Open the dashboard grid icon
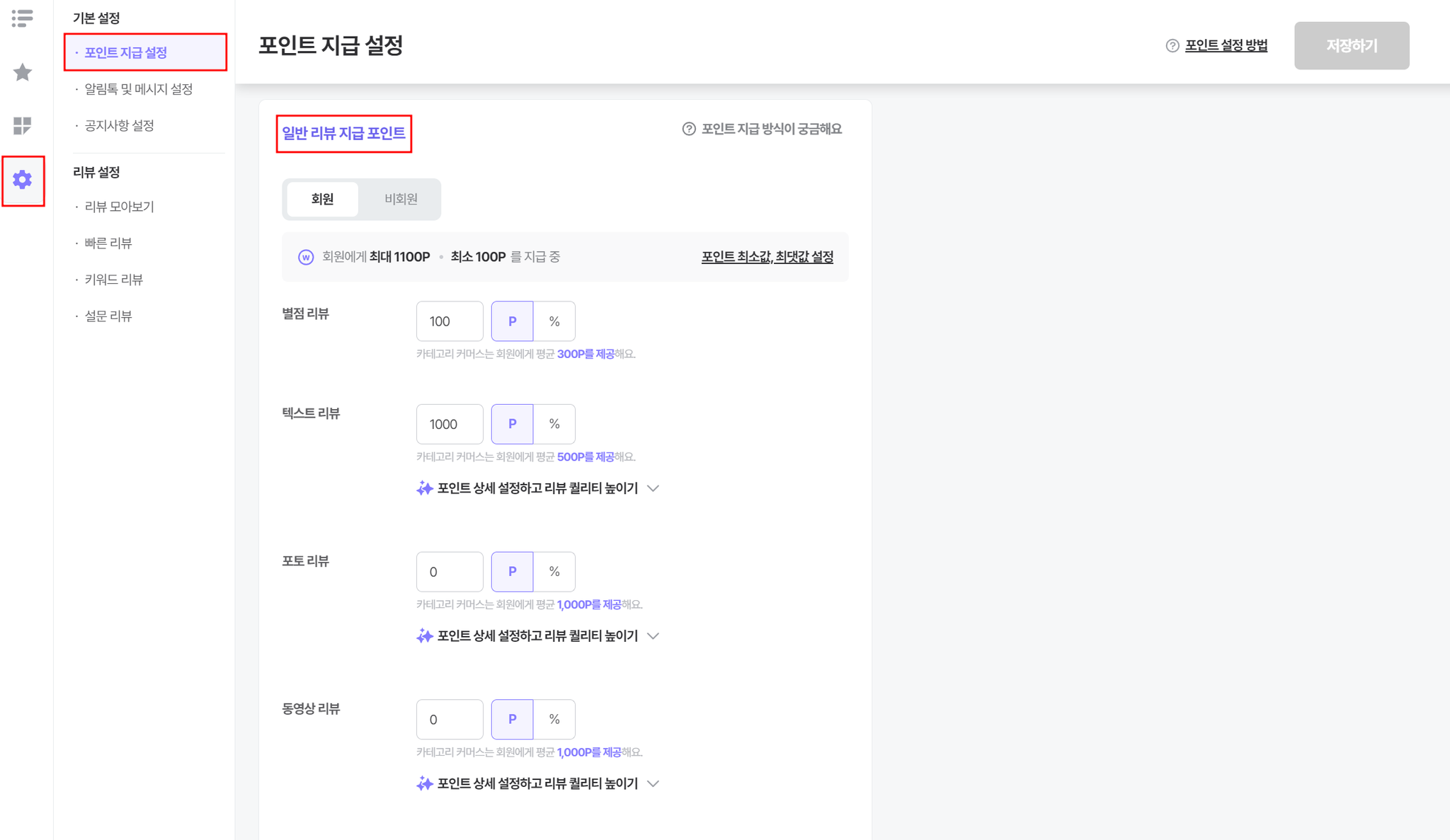 pos(23,126)
